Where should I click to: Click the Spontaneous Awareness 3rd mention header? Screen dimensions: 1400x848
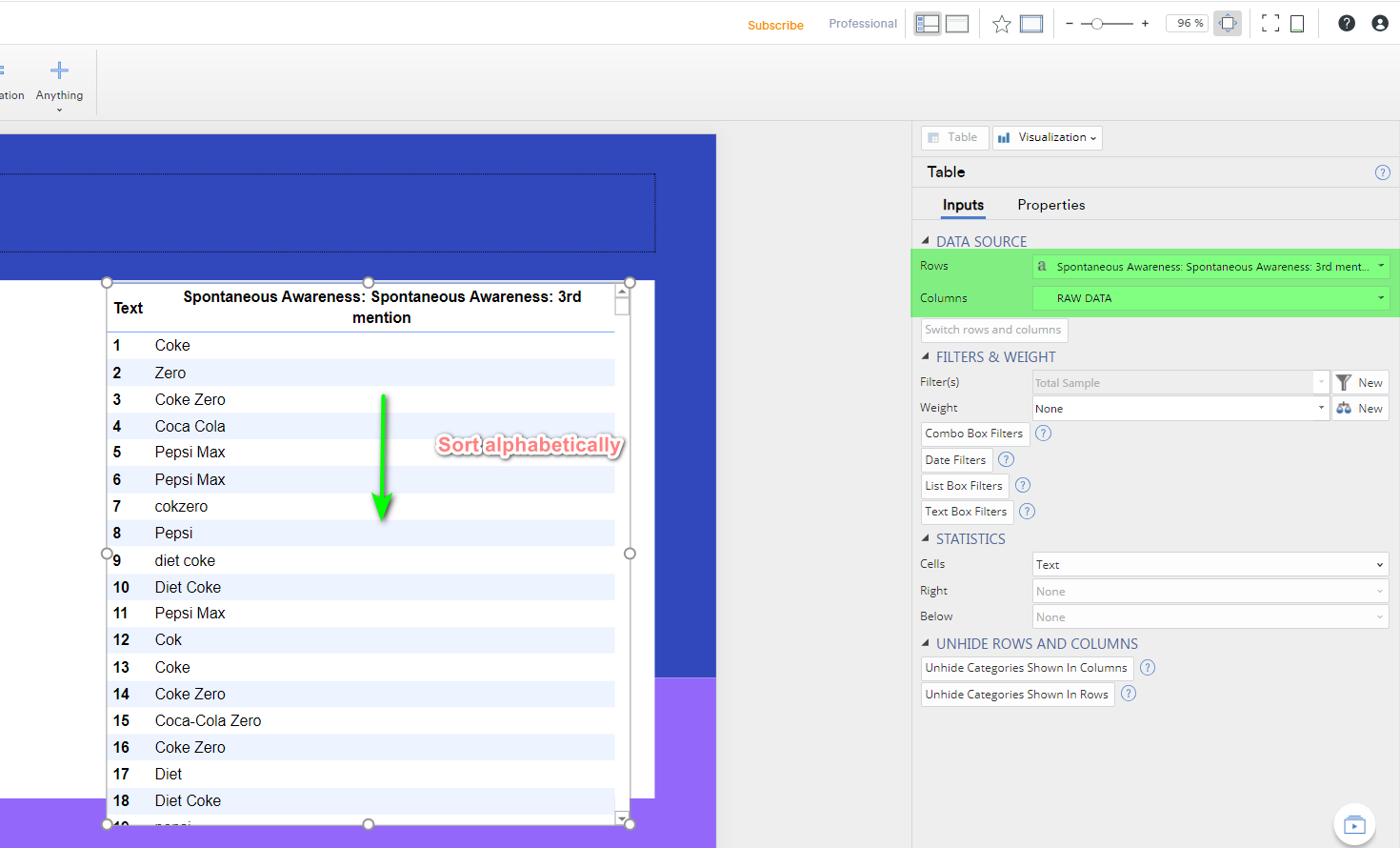click(382, 307)
